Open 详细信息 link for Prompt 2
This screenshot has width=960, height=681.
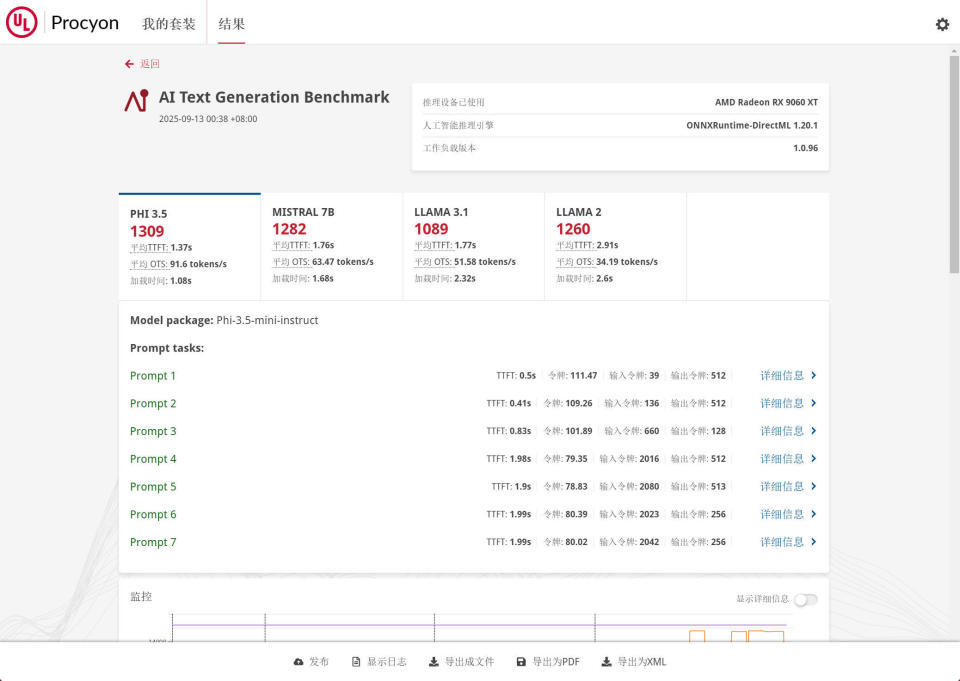[782, 403]
